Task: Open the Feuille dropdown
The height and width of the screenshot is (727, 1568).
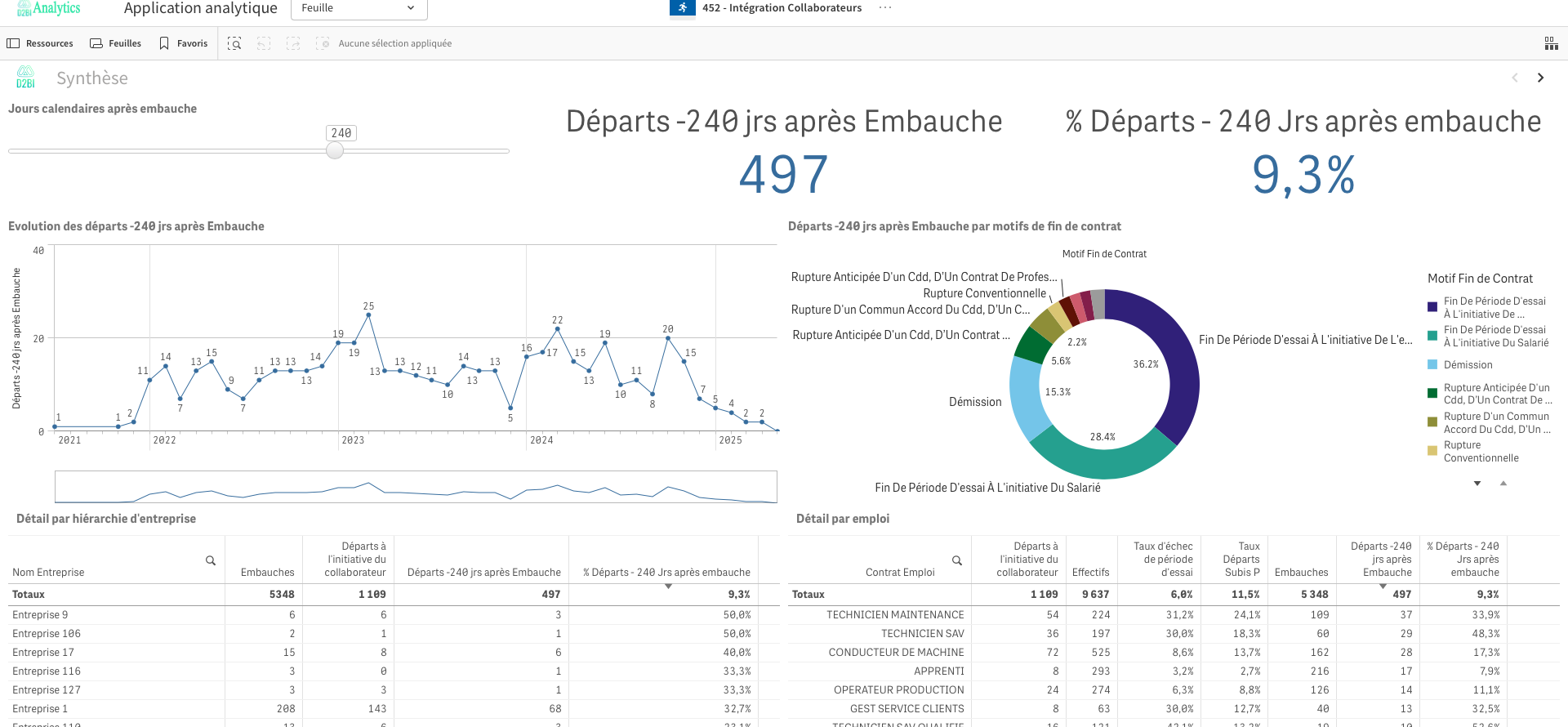Action: coord(359,8)
